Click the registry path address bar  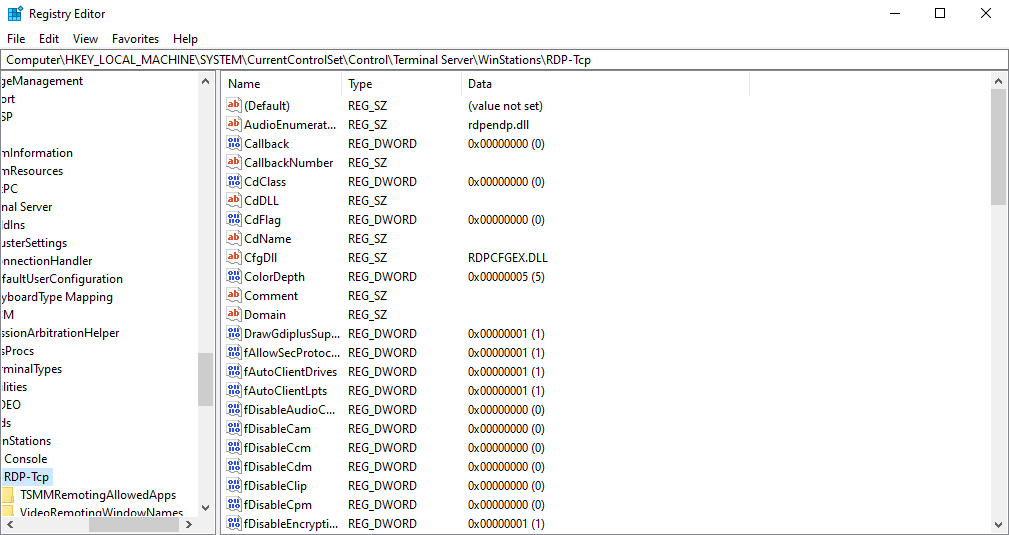coord(504,60)
